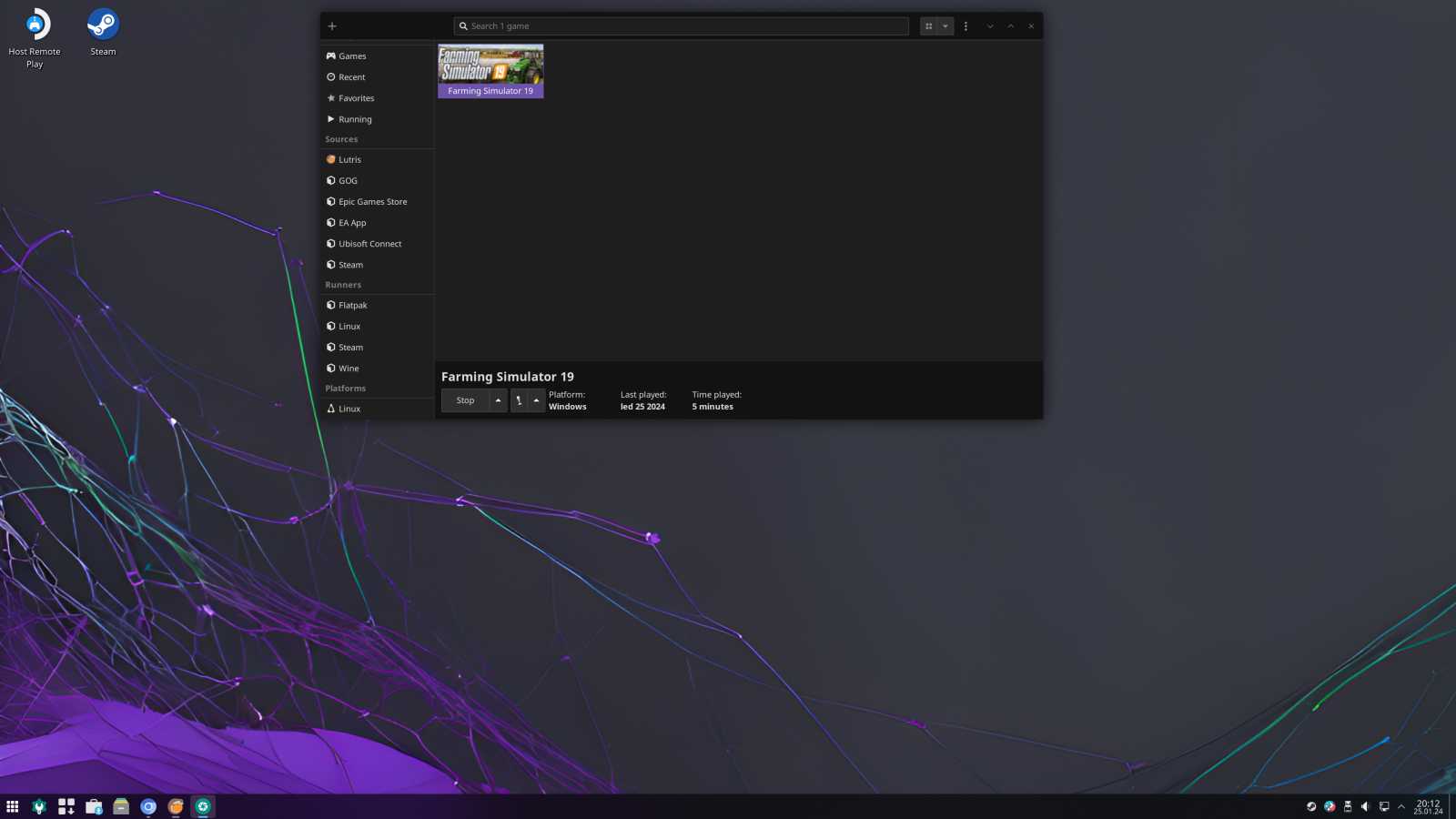The height and width of the screenshot is (819, 1456).
Task: Click the Games controller icon in sidebar
Action: click(x=331, y=56)
